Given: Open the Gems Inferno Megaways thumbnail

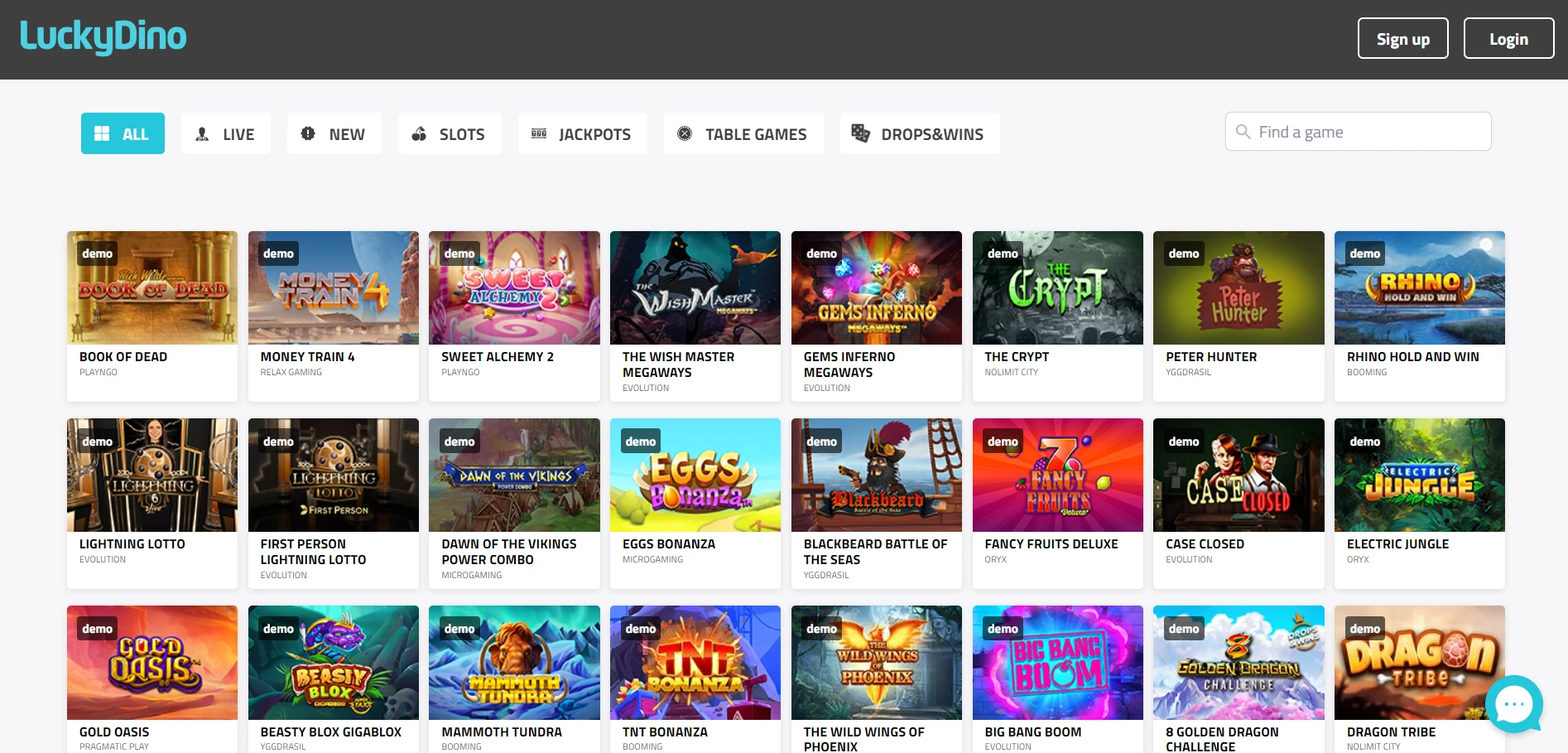Looking at the screenshot, I should (x=877, y=287).
